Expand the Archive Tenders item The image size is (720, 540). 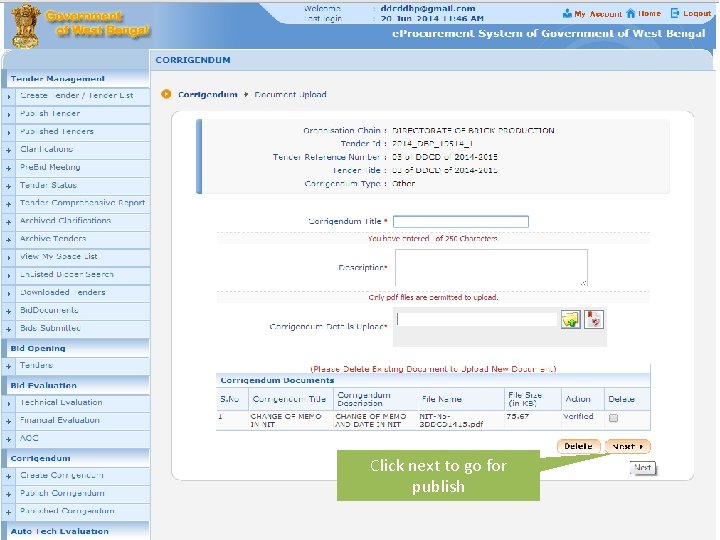pyautogui.click(x=9, y=240)
